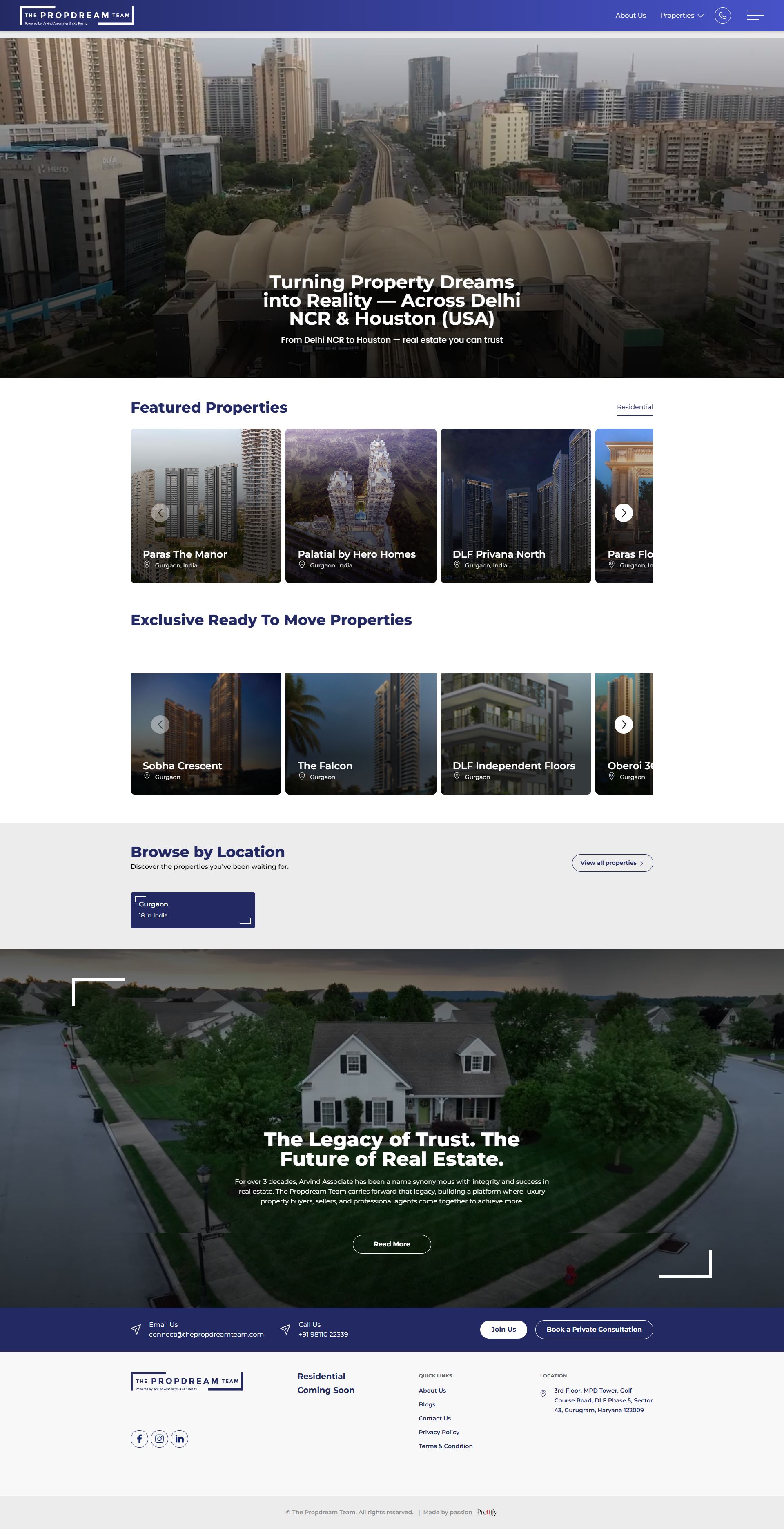Click the 3rd Floor, MPD Tower address text

(x=603, y=1400)
